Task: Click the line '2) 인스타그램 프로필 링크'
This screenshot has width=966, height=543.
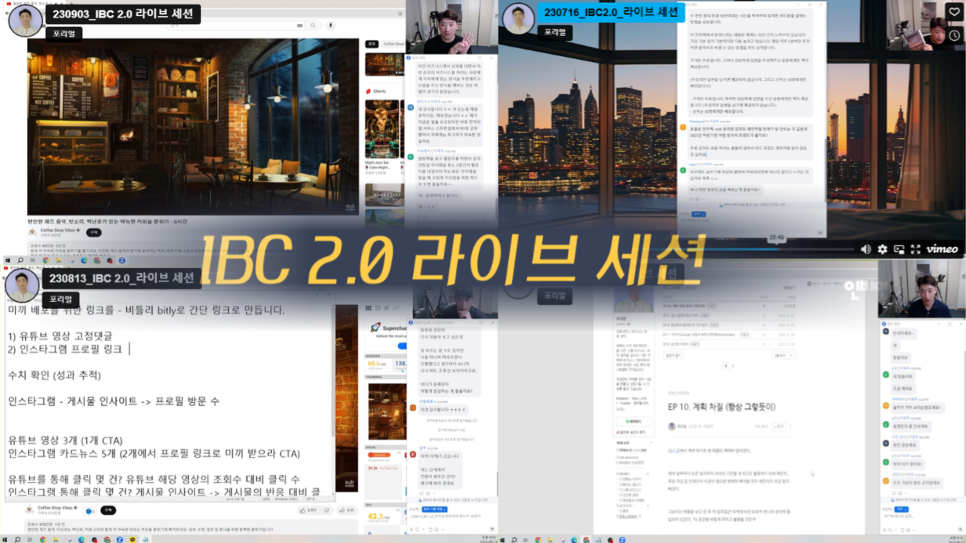Action: (65, 349)
